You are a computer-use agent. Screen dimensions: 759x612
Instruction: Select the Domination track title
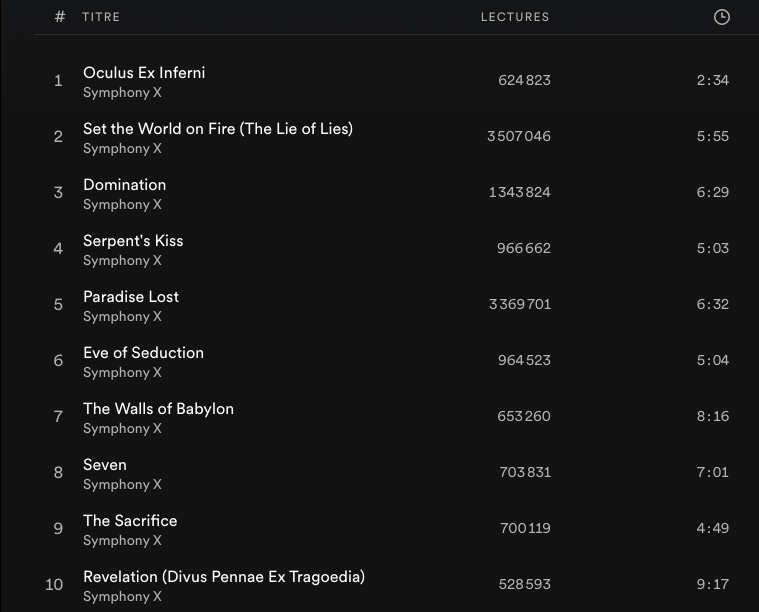(124, 185)
